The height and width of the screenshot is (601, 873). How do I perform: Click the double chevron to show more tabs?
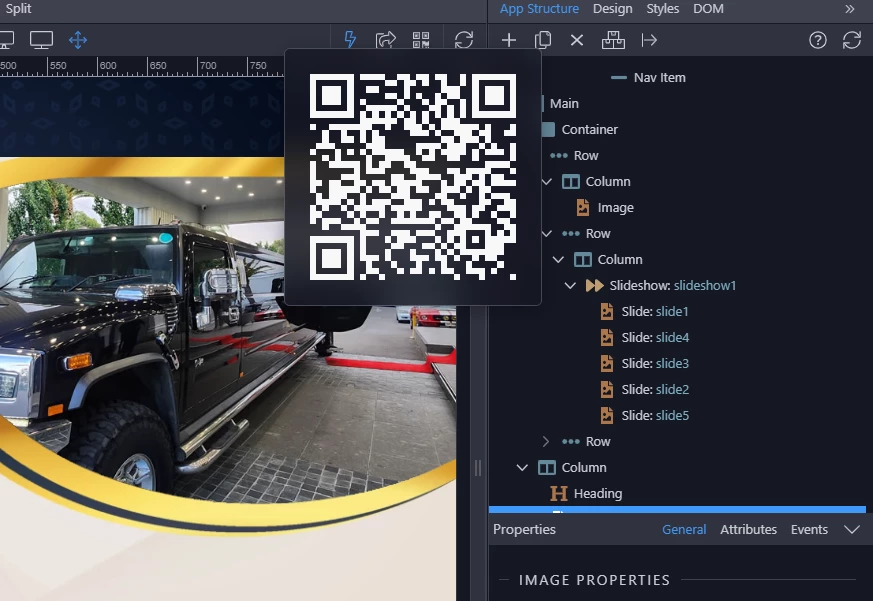click(849, 9)
